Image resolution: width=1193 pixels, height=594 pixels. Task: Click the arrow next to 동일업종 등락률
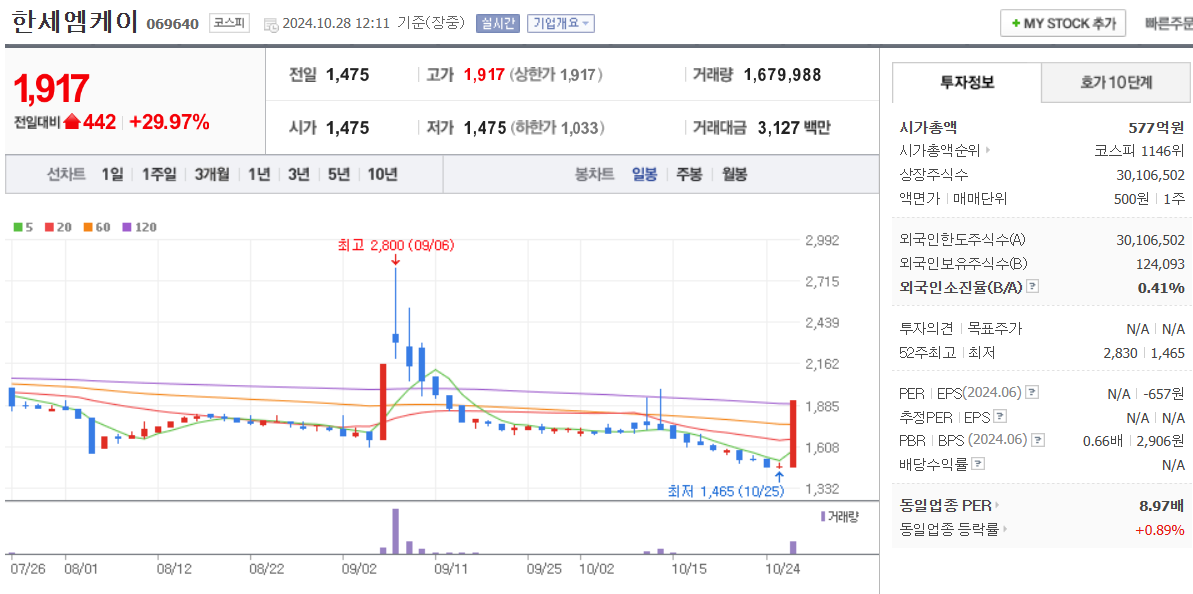point(1006,529)
